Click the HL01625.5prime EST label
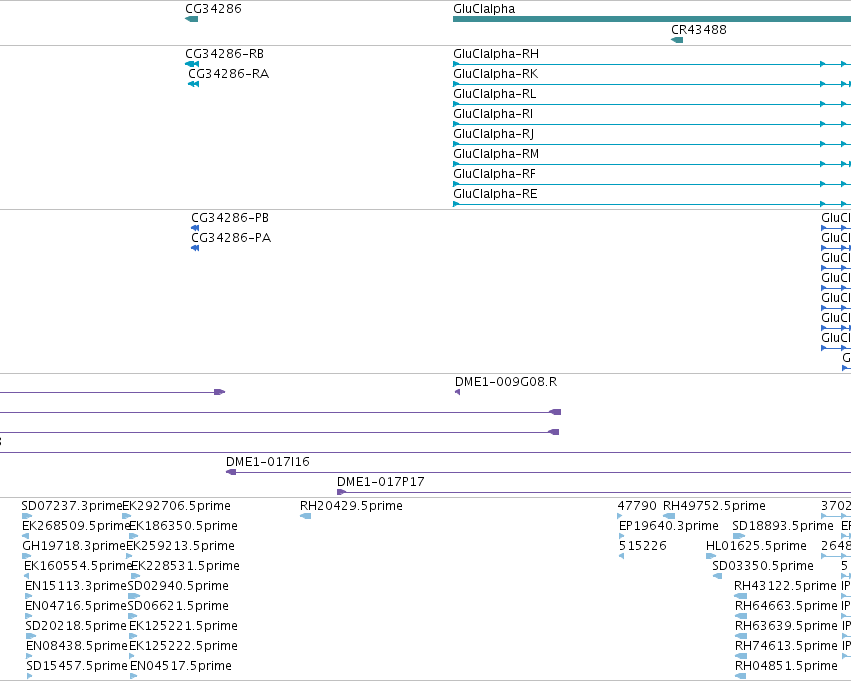The image size is (851, 681). click(756, 546)
